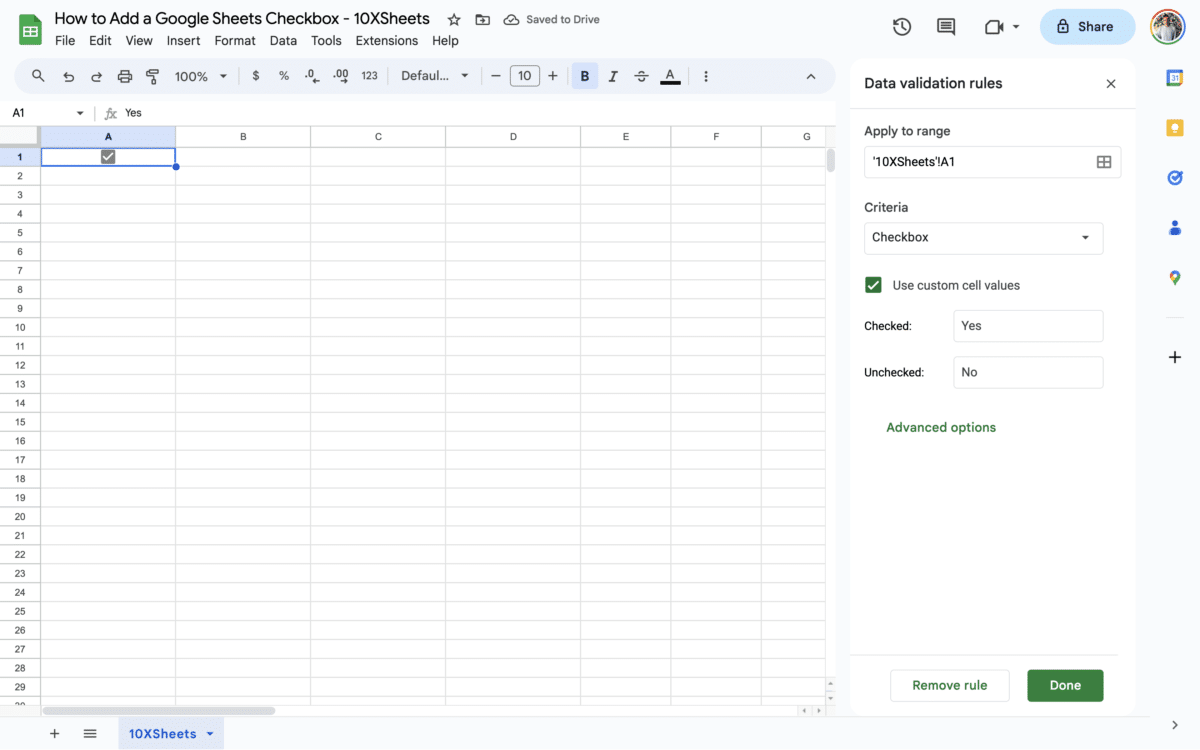Decrease decimal places in the toolbar

tap(310, 75)
